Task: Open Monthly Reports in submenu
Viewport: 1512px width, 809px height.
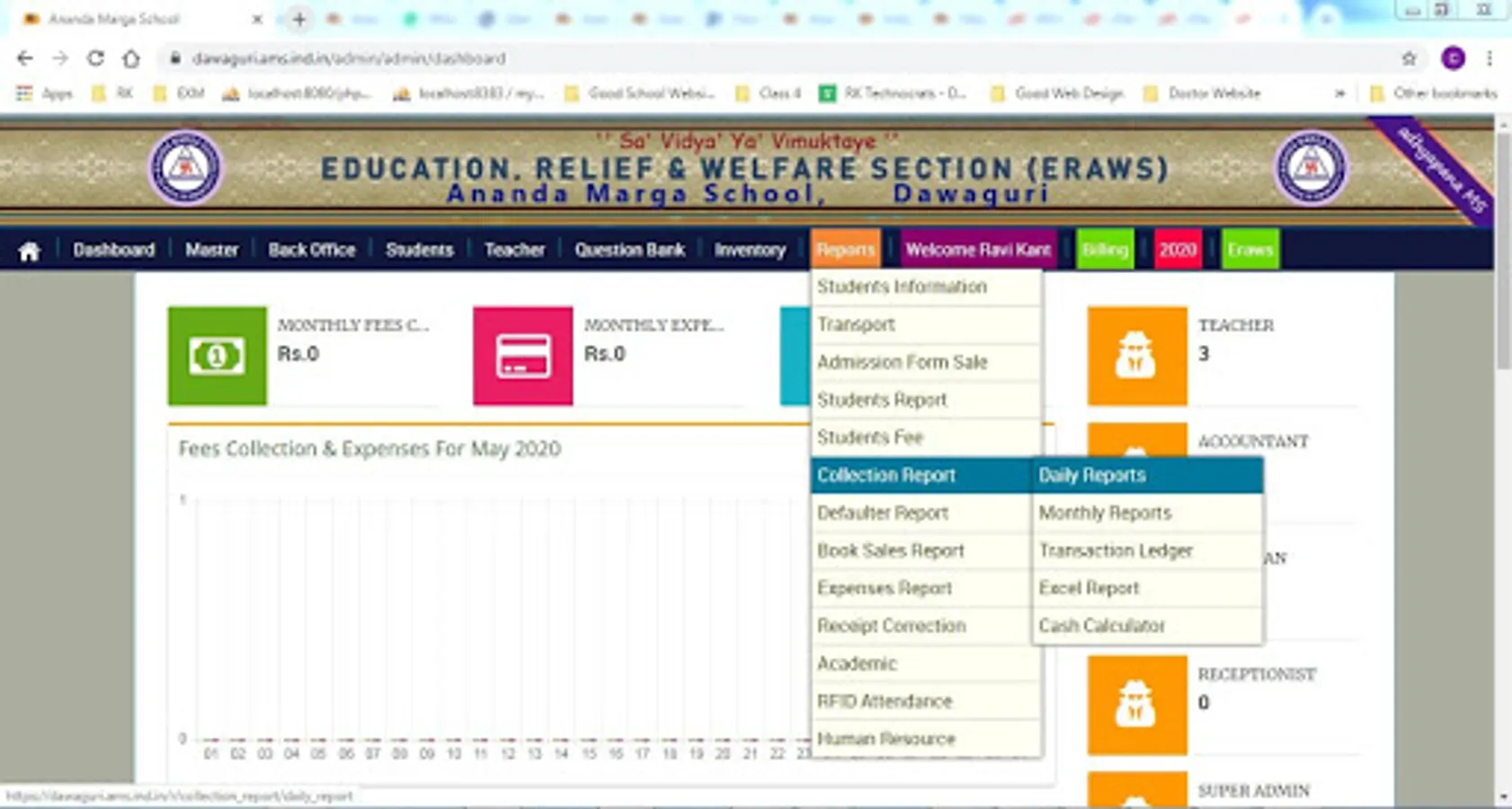Action: (x=1148, y=513)
